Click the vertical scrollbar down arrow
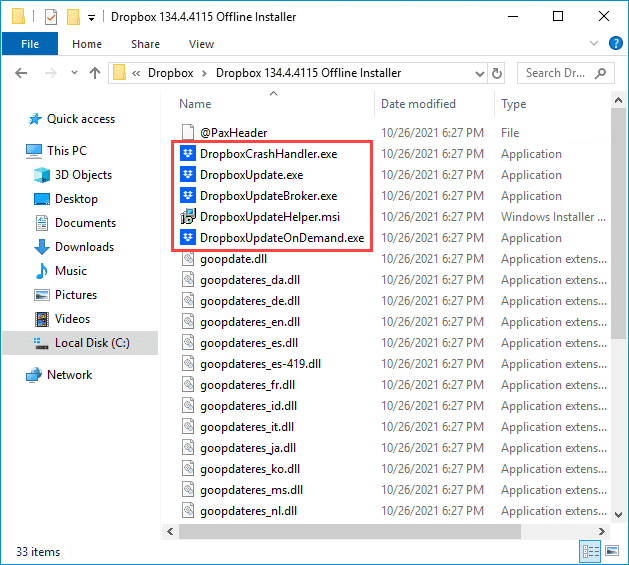 click(x=618, y=514)
